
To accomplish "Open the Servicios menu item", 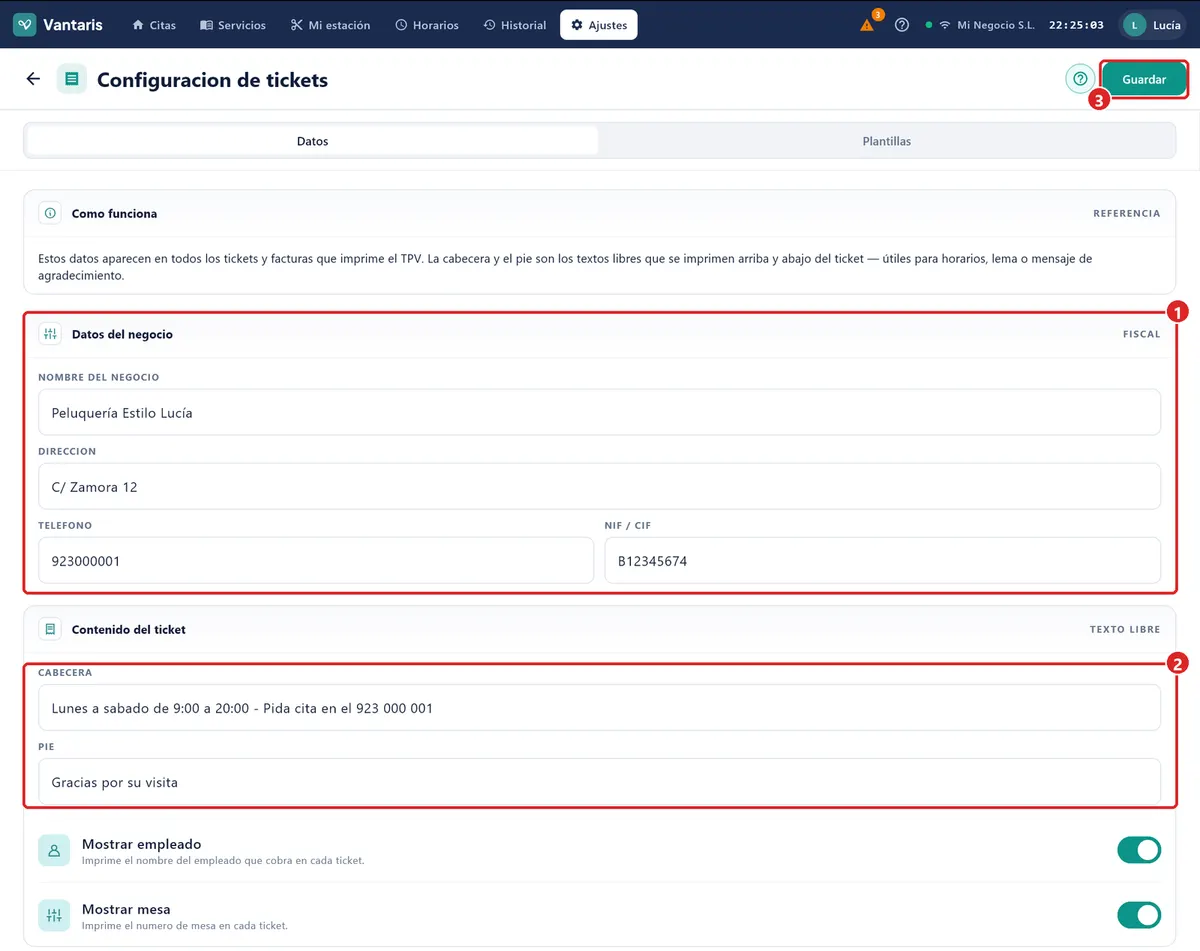I will pos(233,25).
